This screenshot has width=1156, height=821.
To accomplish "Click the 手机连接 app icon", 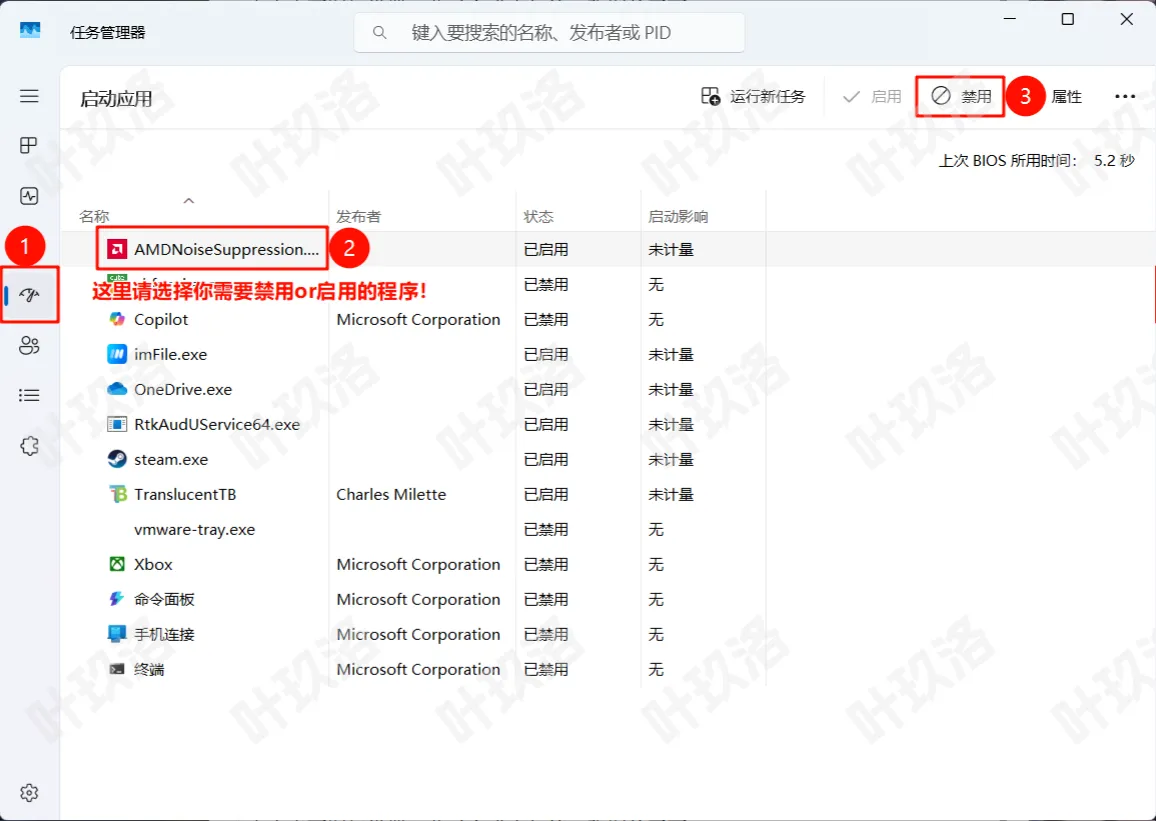I will pyautogui.click(x=116, y=634).
